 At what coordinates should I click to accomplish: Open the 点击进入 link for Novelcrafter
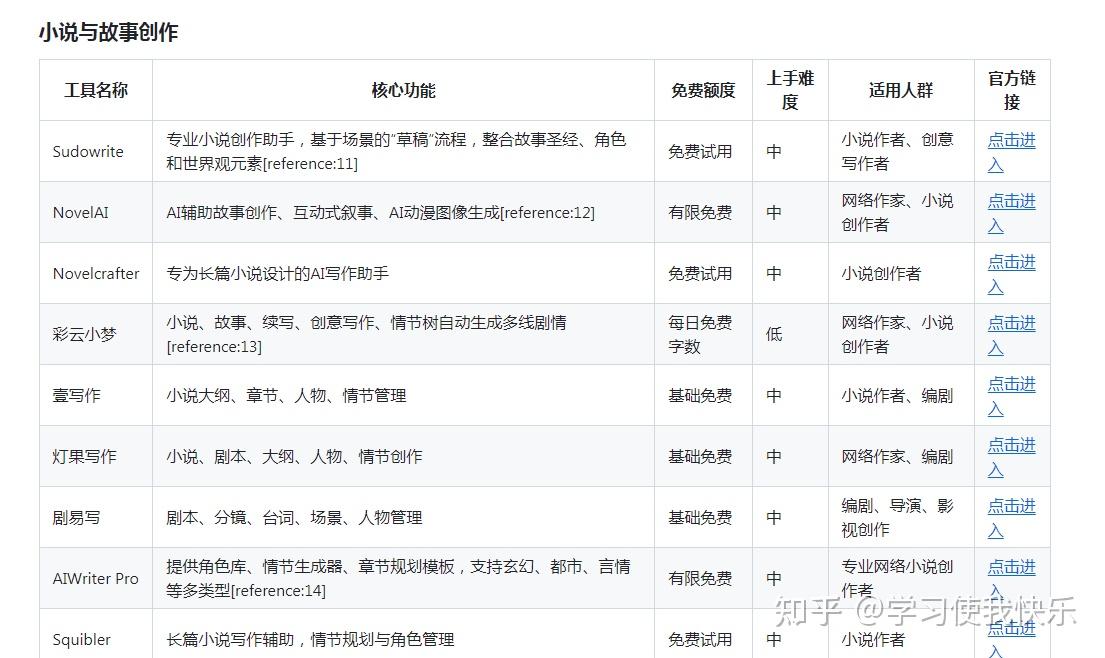tap(1011, 273)
